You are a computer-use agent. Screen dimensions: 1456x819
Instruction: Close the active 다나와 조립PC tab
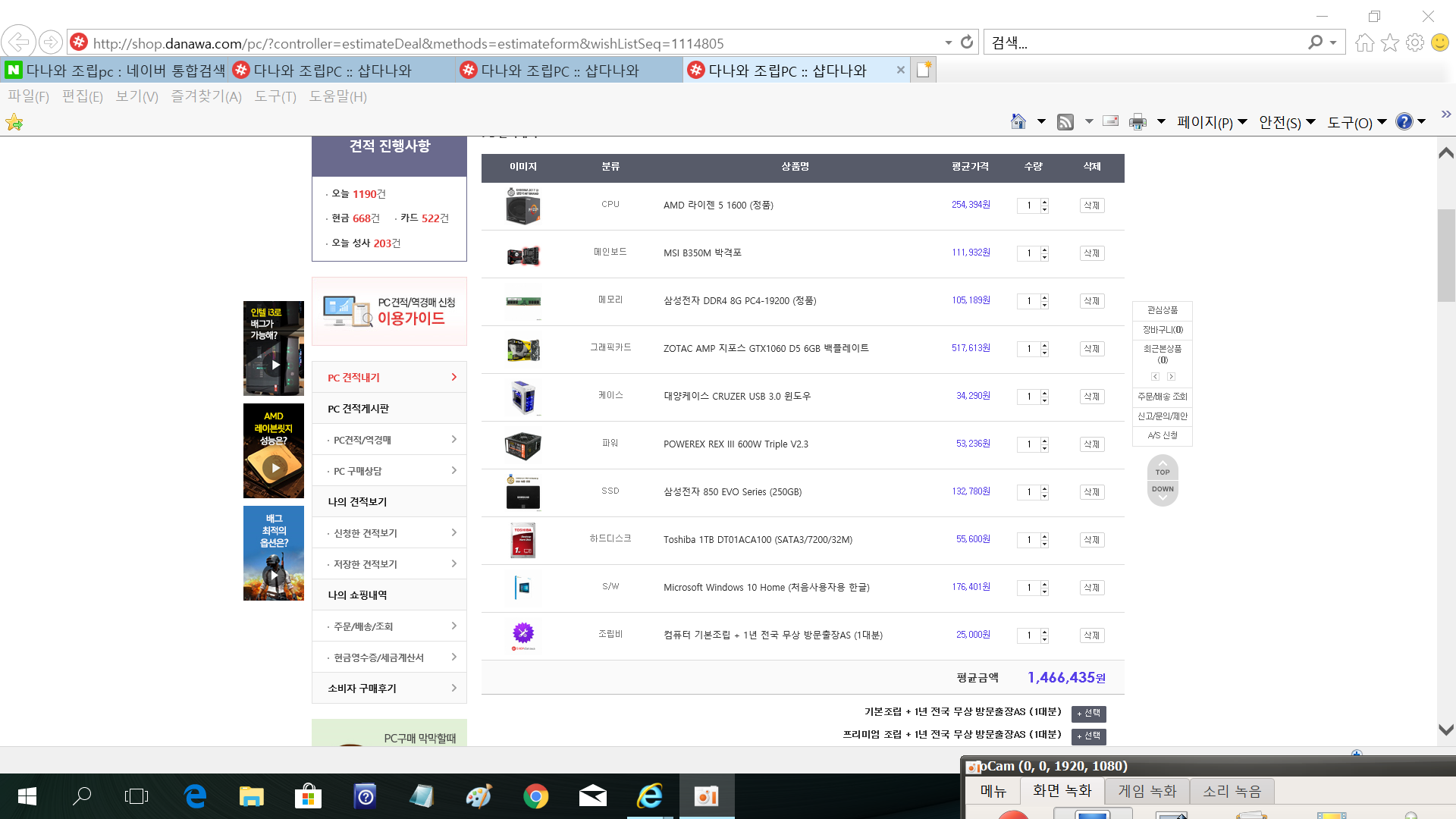pos(900,70)
